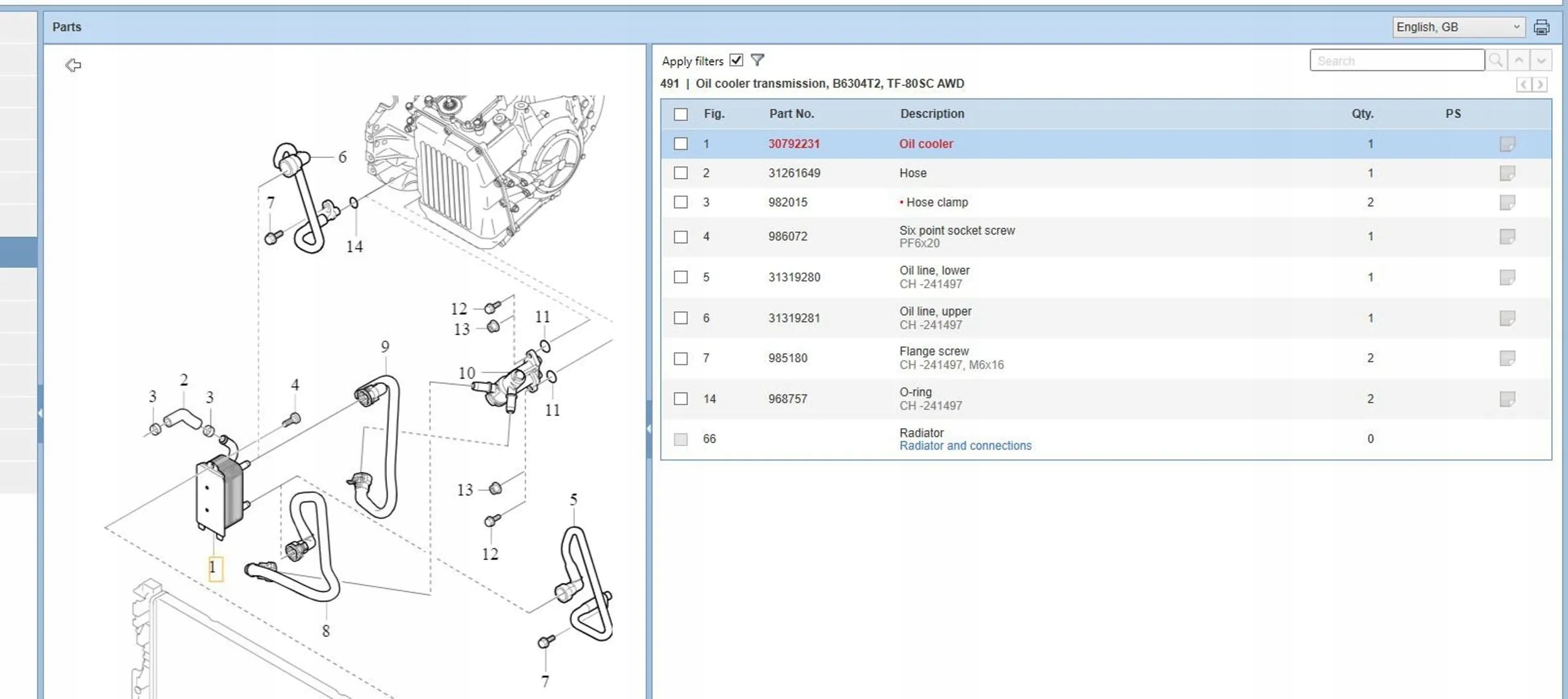The image size is (1568, 699).
Task: Open note icon for Hose clamp row
Action: (x=1507, y=202)
